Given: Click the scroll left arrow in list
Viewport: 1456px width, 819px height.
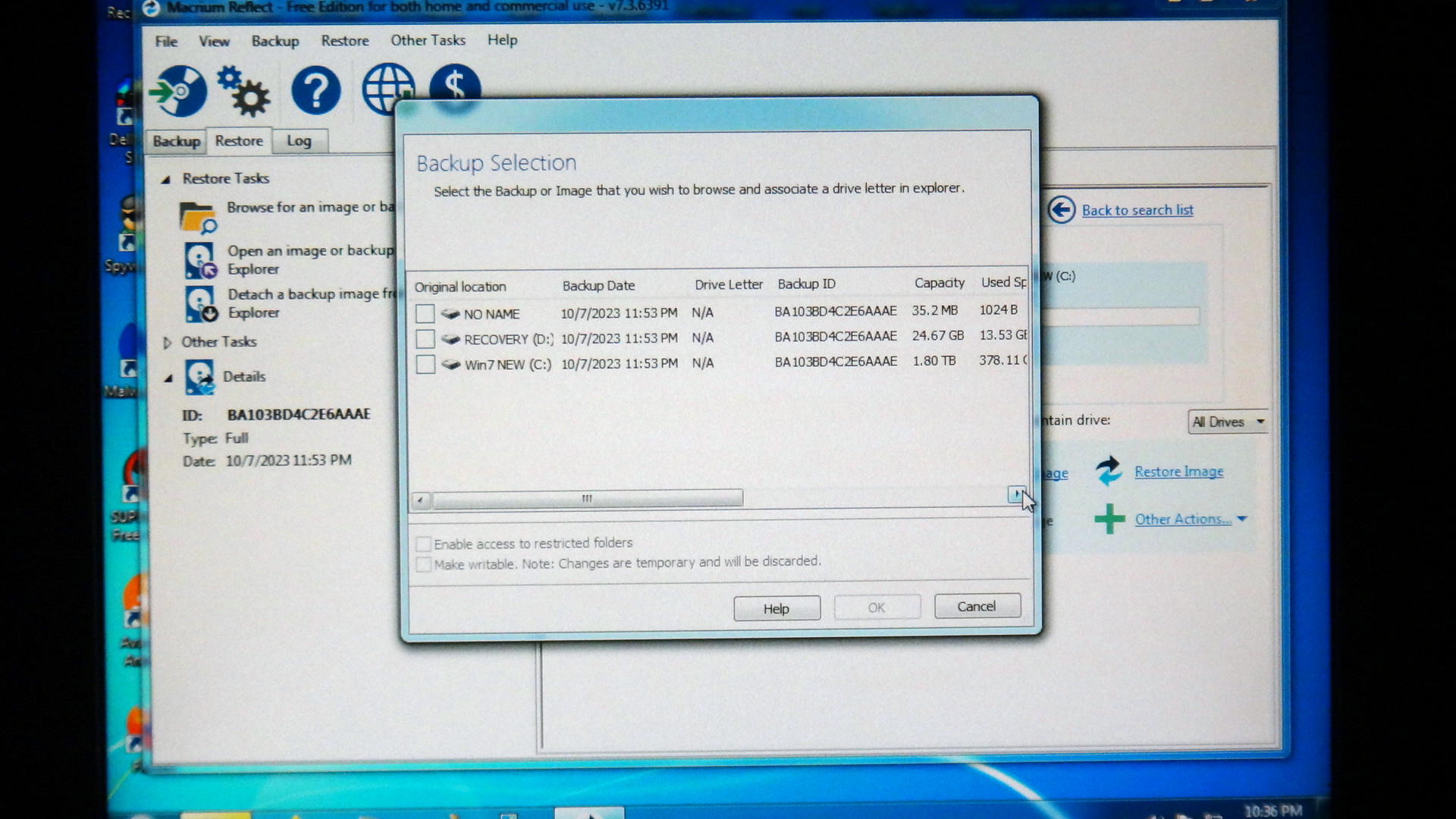Looking at the screenshot, I should click(421, 500).
